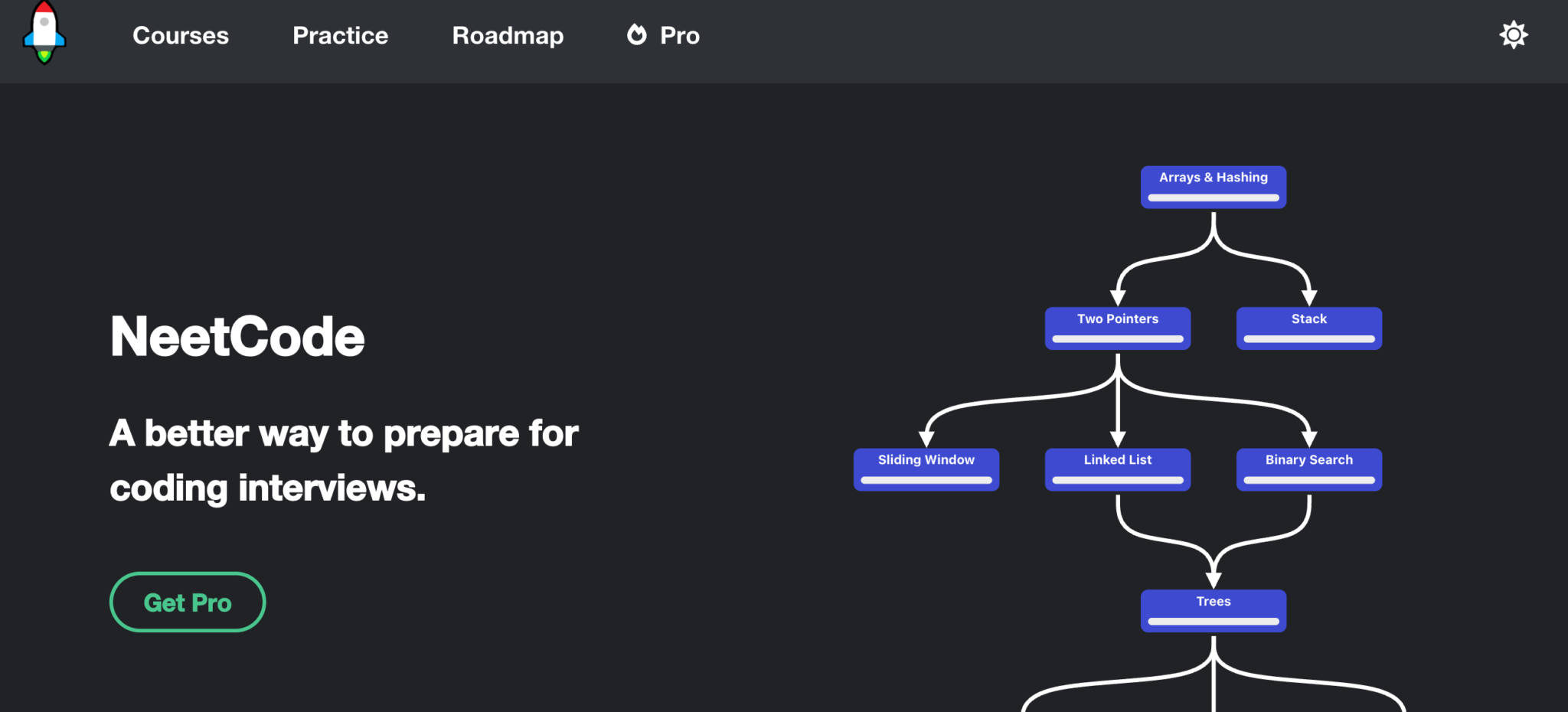Viewport: 1568px width, 712px height.
Task: Click the Arrays & Hashing progress bar
Action: click(1213, 198)
